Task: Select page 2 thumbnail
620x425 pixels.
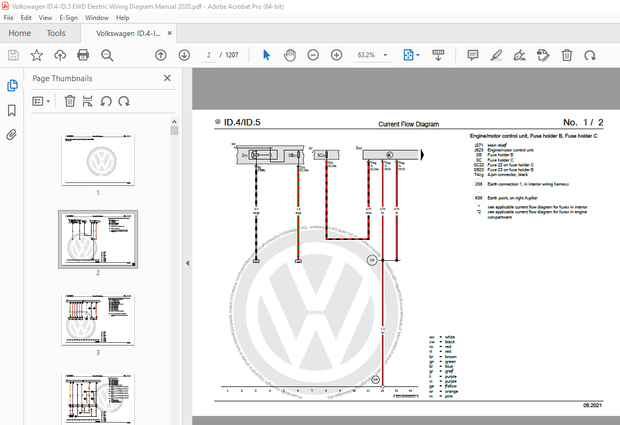Action: [98, 240]
